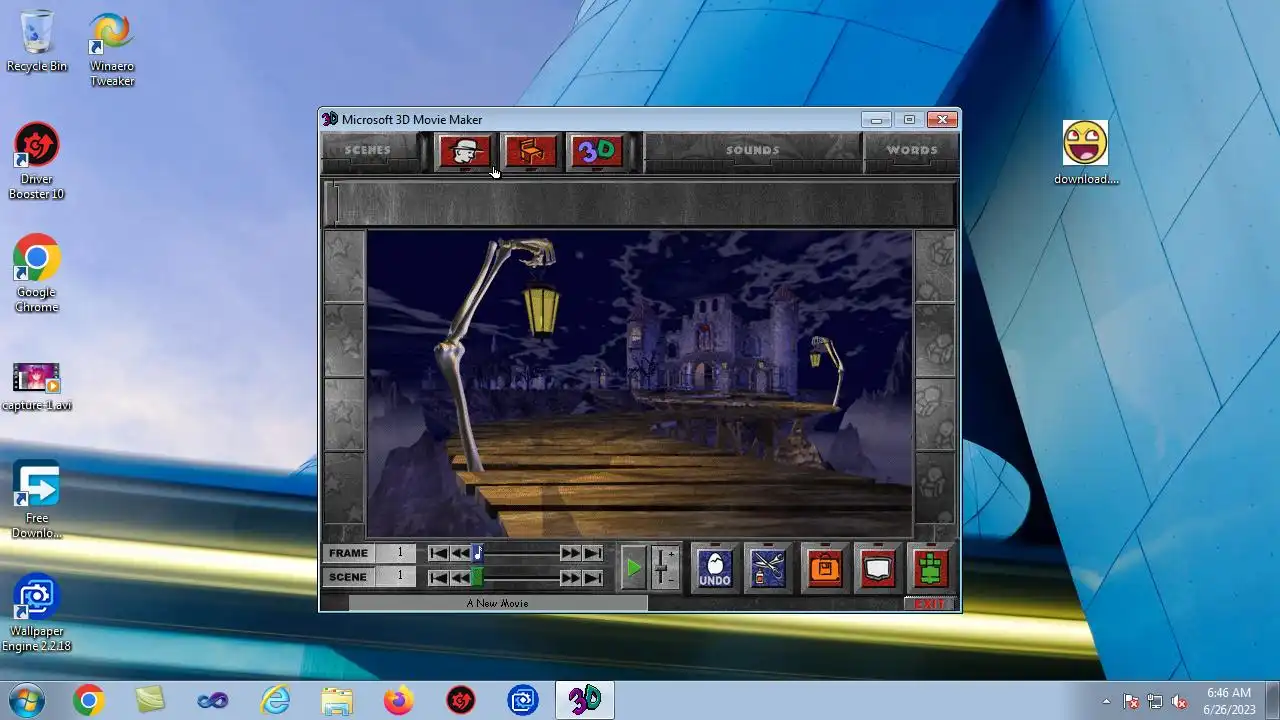The width and height of the screenshot is (1280, 720).
Task: Adjust the volume slider beside Play
Action: [x=664, y=568]
